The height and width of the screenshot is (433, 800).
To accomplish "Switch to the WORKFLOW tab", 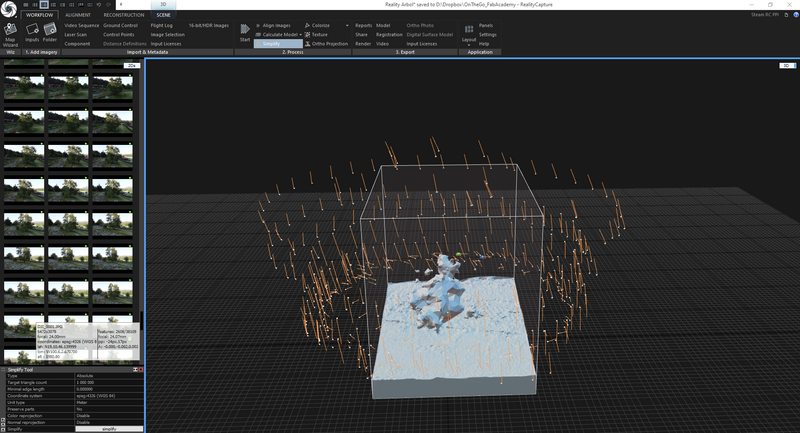I will (39, 15).
